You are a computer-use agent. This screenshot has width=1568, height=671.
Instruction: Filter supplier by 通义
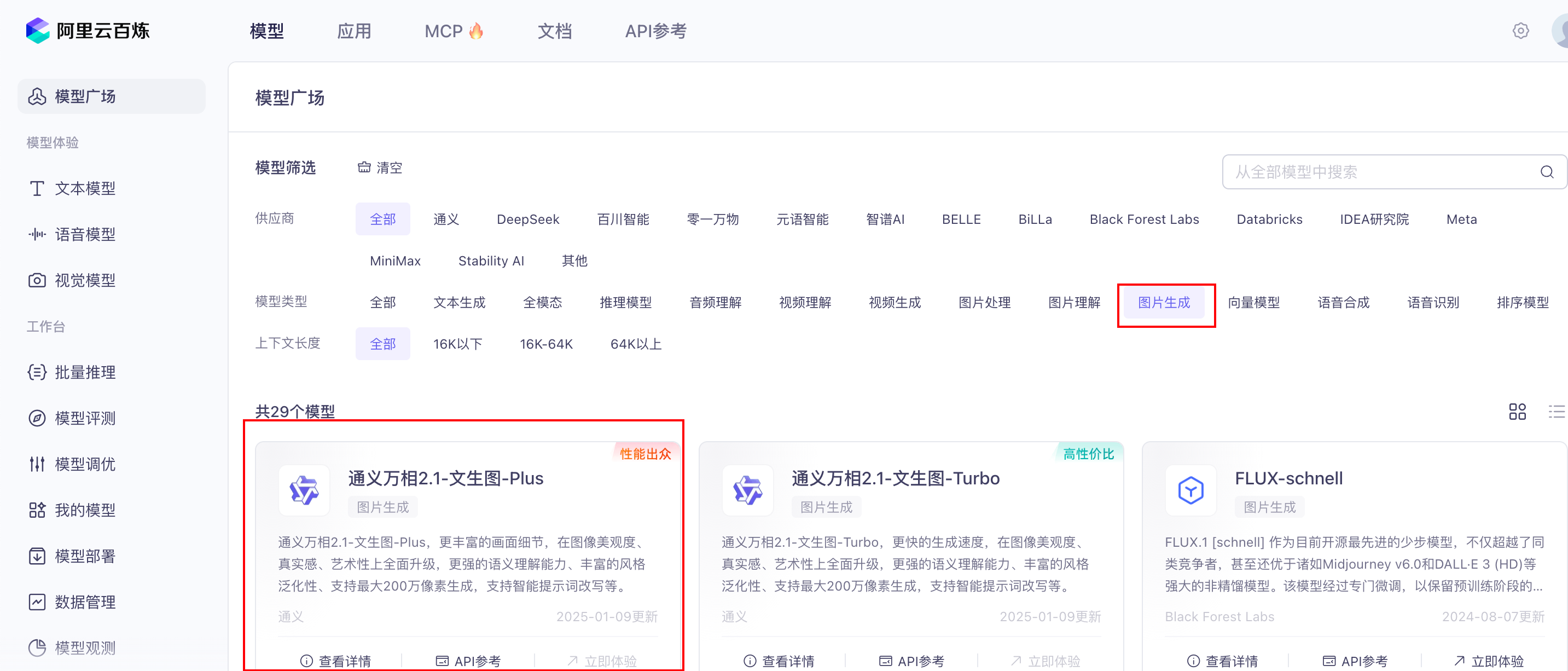pyautogui.click(x=446, y=219)
